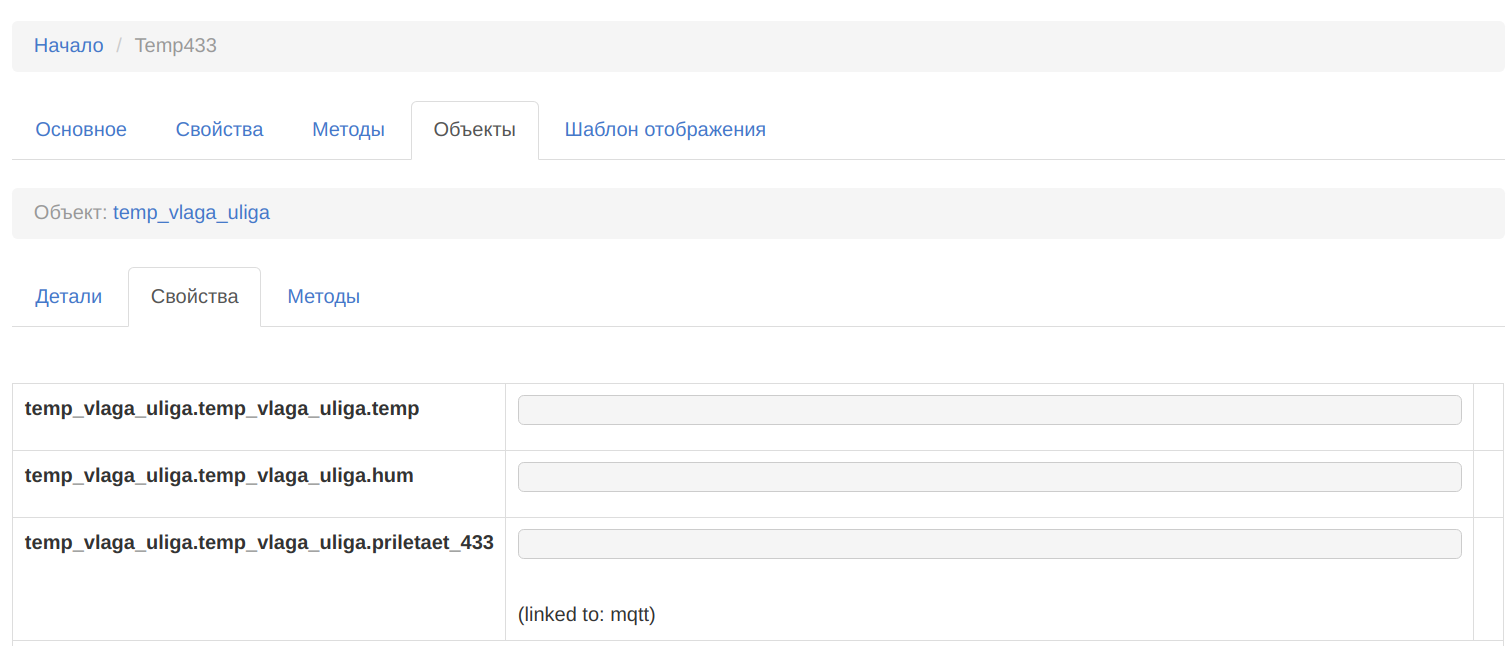Click the narrow empty cell beside temp field
Viewport: 1512px width, 646px height.
tap(1488, 416)
